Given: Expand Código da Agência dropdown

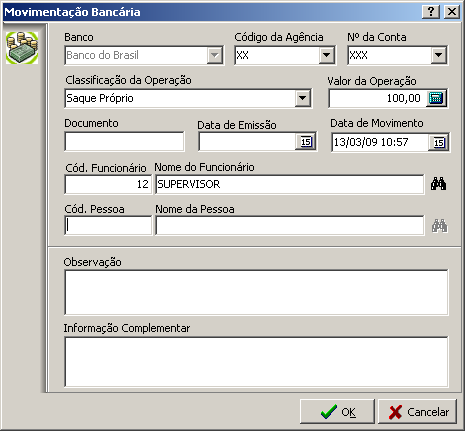Looking at the screenshot, I should coord(327,55).
